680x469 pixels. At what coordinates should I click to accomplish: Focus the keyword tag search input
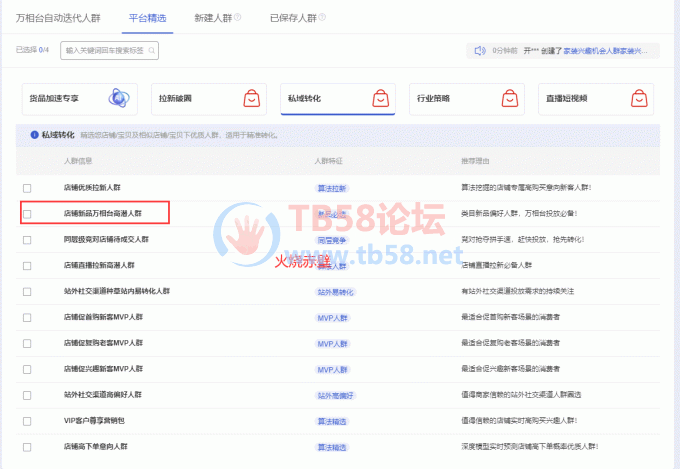100,50
